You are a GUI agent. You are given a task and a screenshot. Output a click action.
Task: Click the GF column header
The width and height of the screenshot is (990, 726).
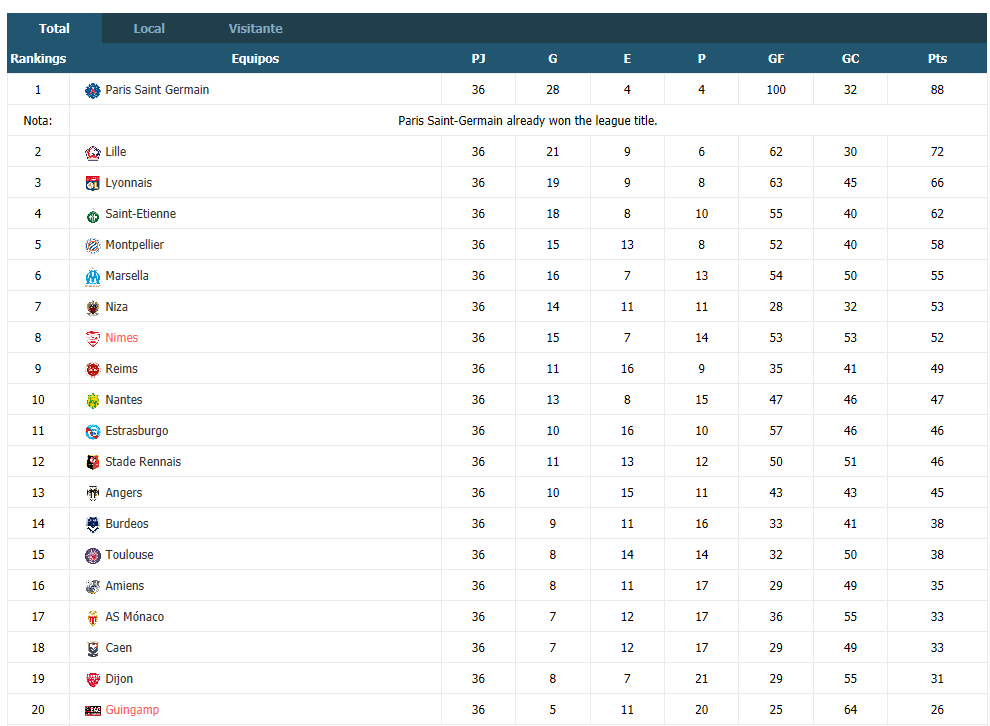776,58
